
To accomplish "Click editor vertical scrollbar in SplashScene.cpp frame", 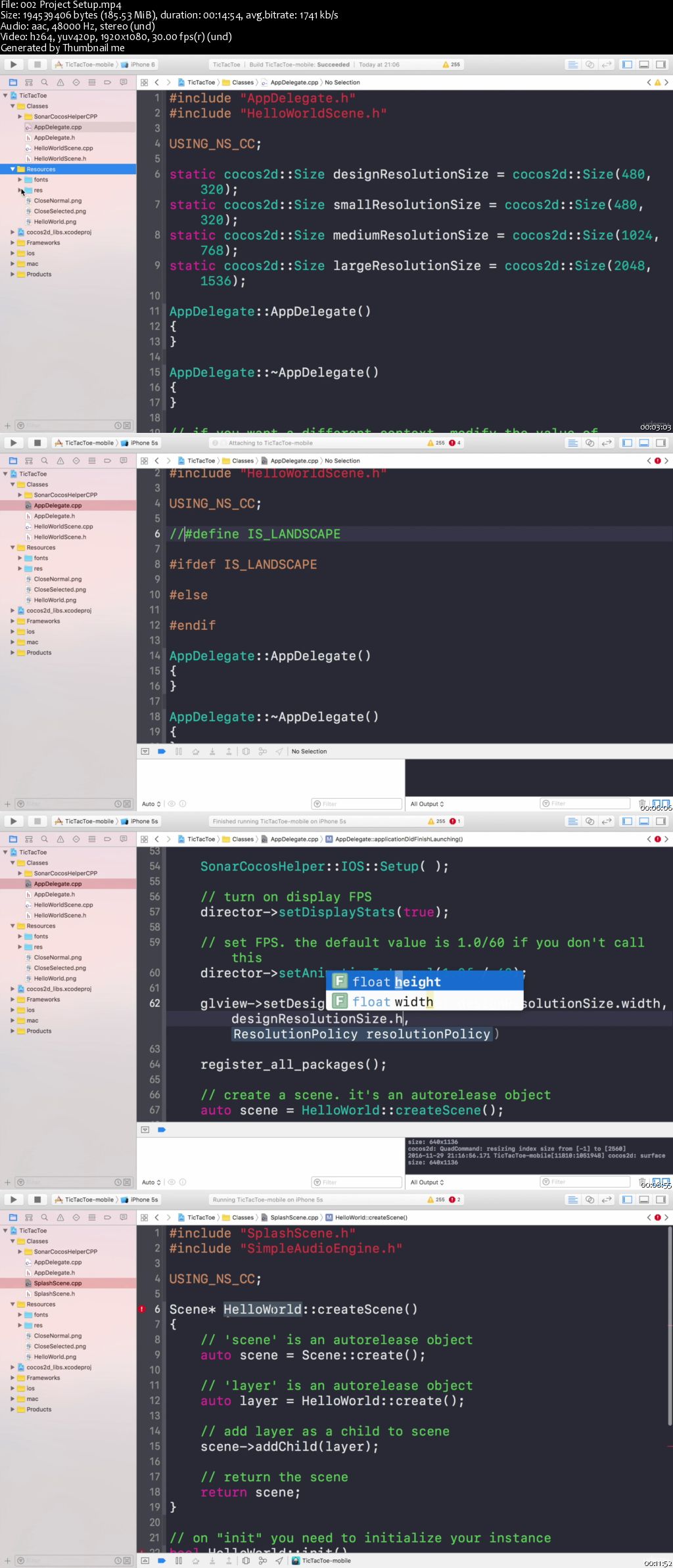I will click(669, 1325).
